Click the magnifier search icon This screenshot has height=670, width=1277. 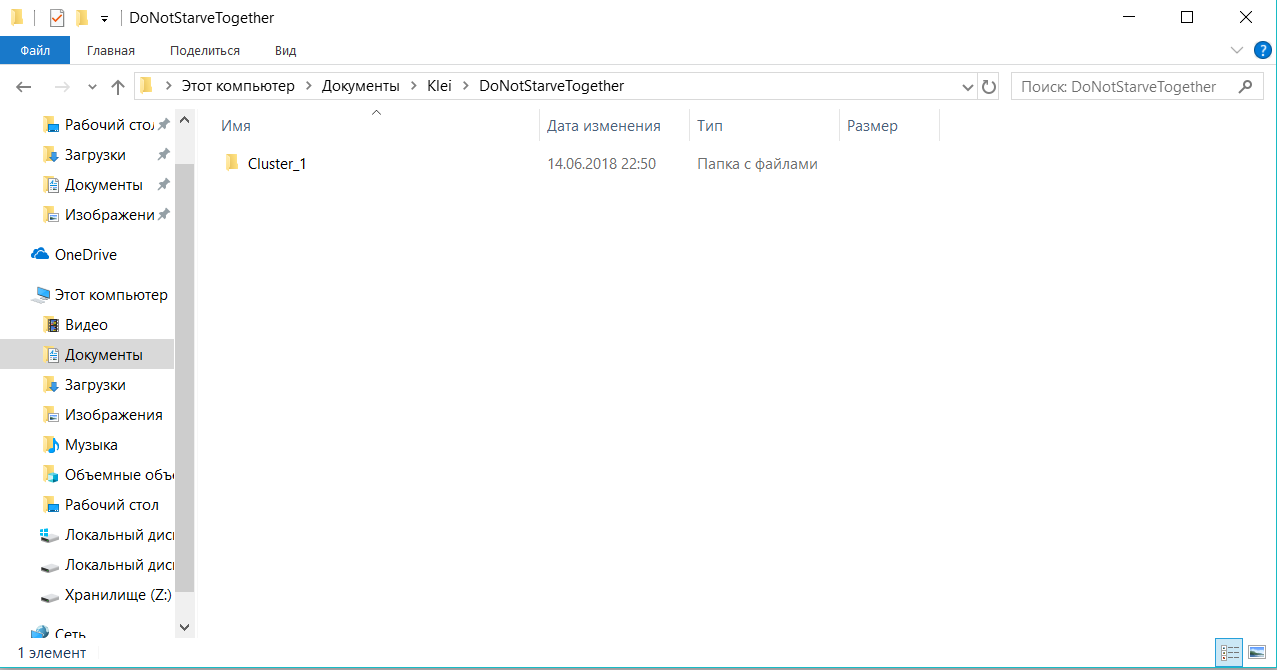pyautogui.click(x=1245, y=87)
